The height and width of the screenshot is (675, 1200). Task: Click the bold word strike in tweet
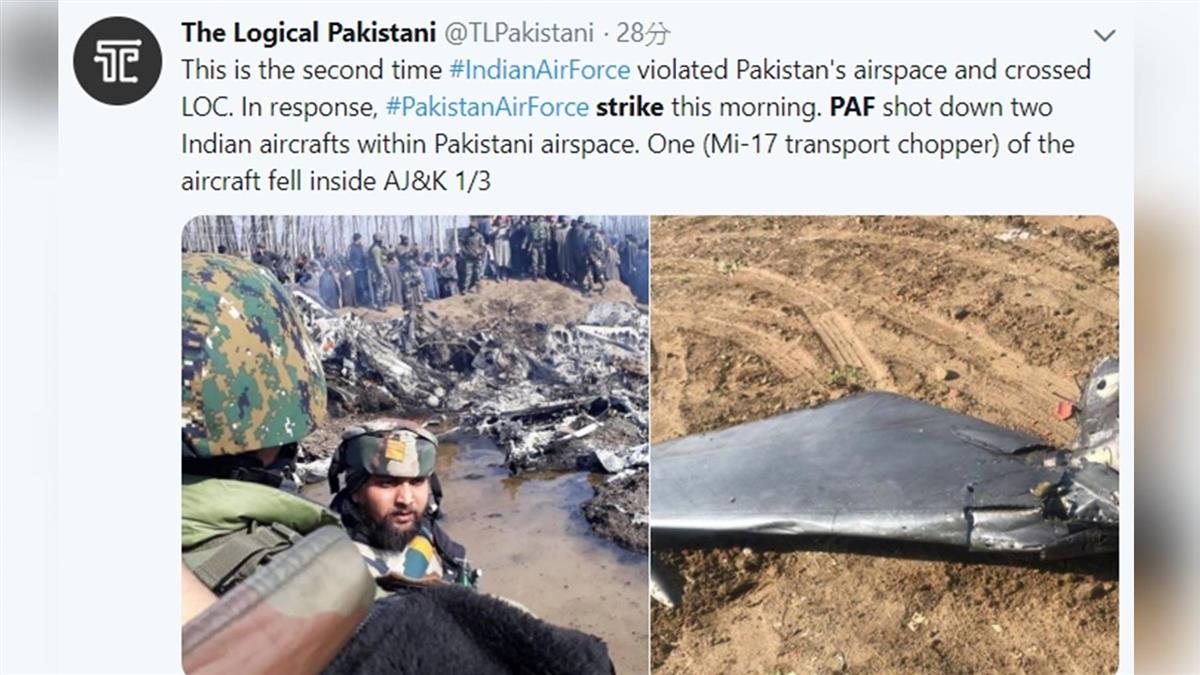[630, 107]
